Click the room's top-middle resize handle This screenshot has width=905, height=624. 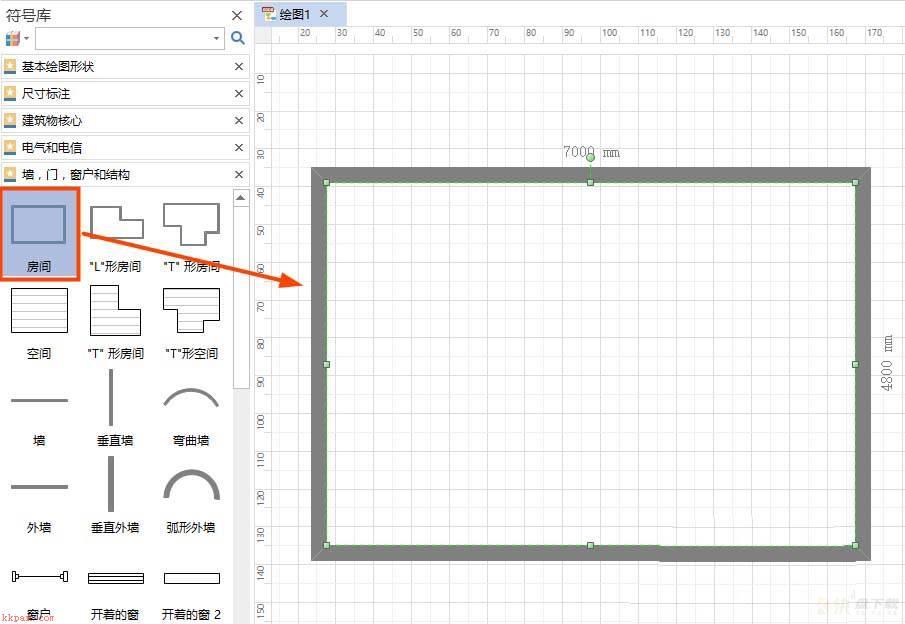590,182
